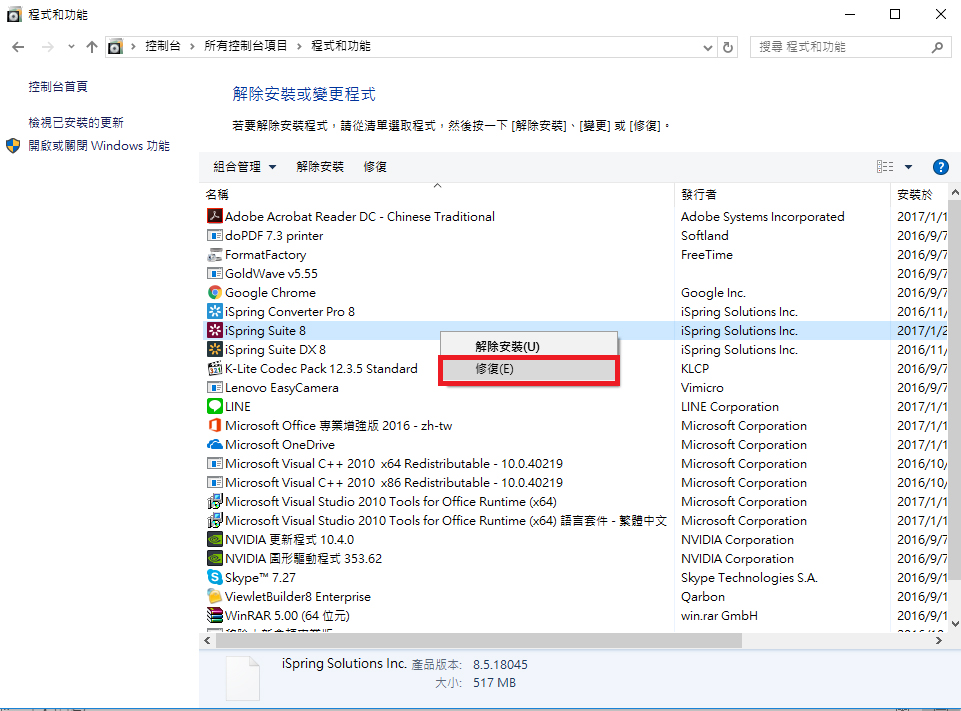Open 開啟或關閉 Windows 功能 link

98,146
